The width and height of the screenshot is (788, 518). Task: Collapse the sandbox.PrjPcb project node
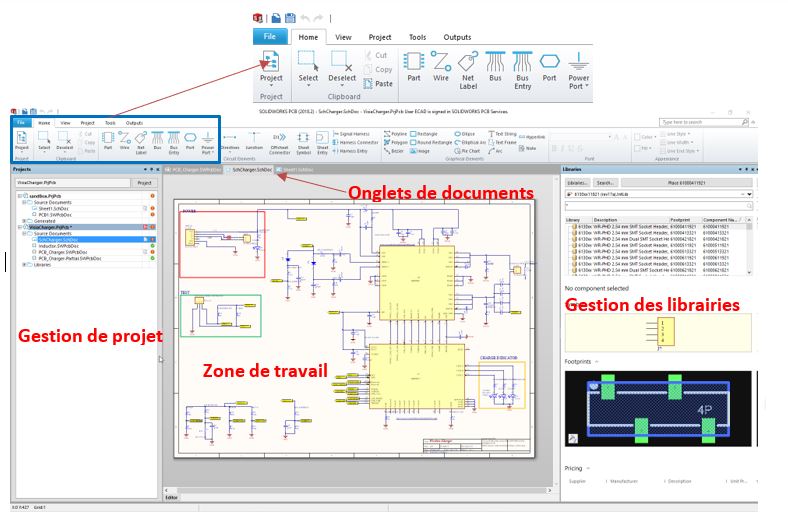(20, 196)
